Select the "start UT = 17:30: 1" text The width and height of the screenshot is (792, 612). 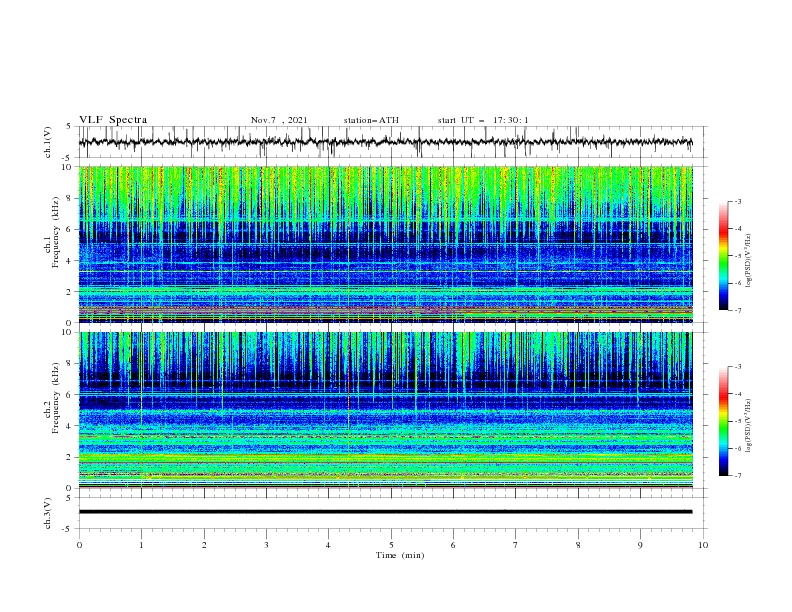[483, 120]
